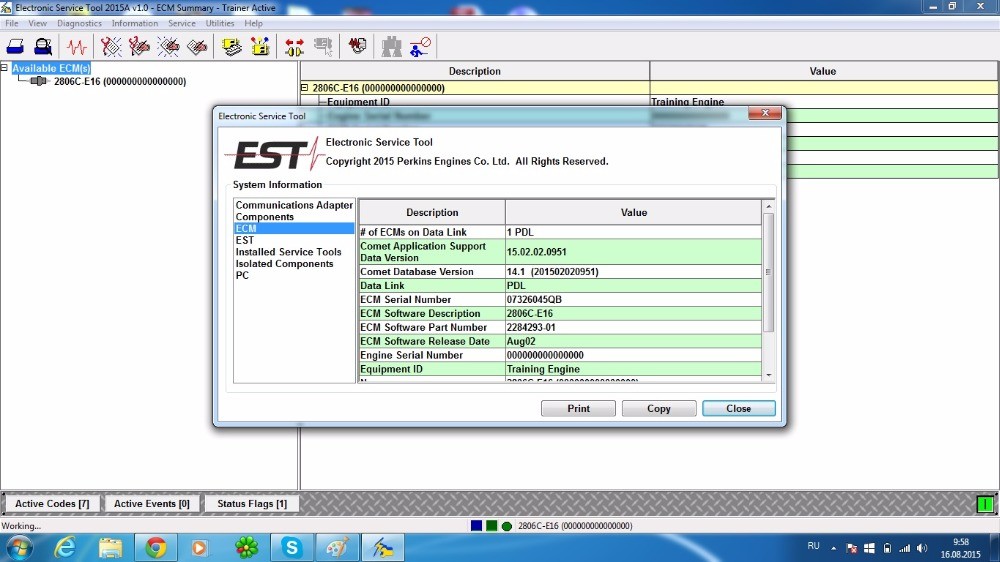This screenshot has height=562, width=1000.
Task: Click the Copy button in the dialog
Action: [659, 408]
